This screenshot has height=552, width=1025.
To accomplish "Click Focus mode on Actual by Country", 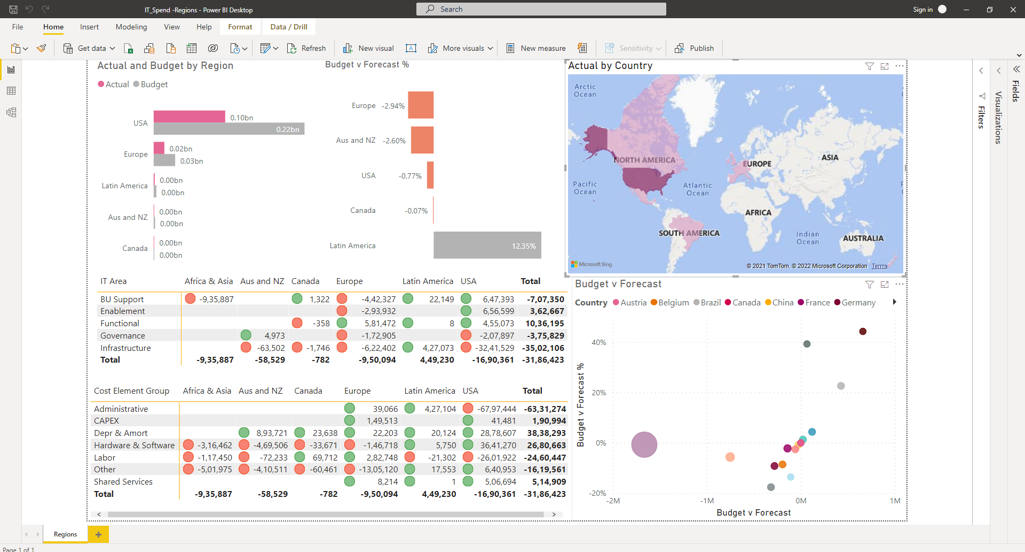I will coord(884,67).
